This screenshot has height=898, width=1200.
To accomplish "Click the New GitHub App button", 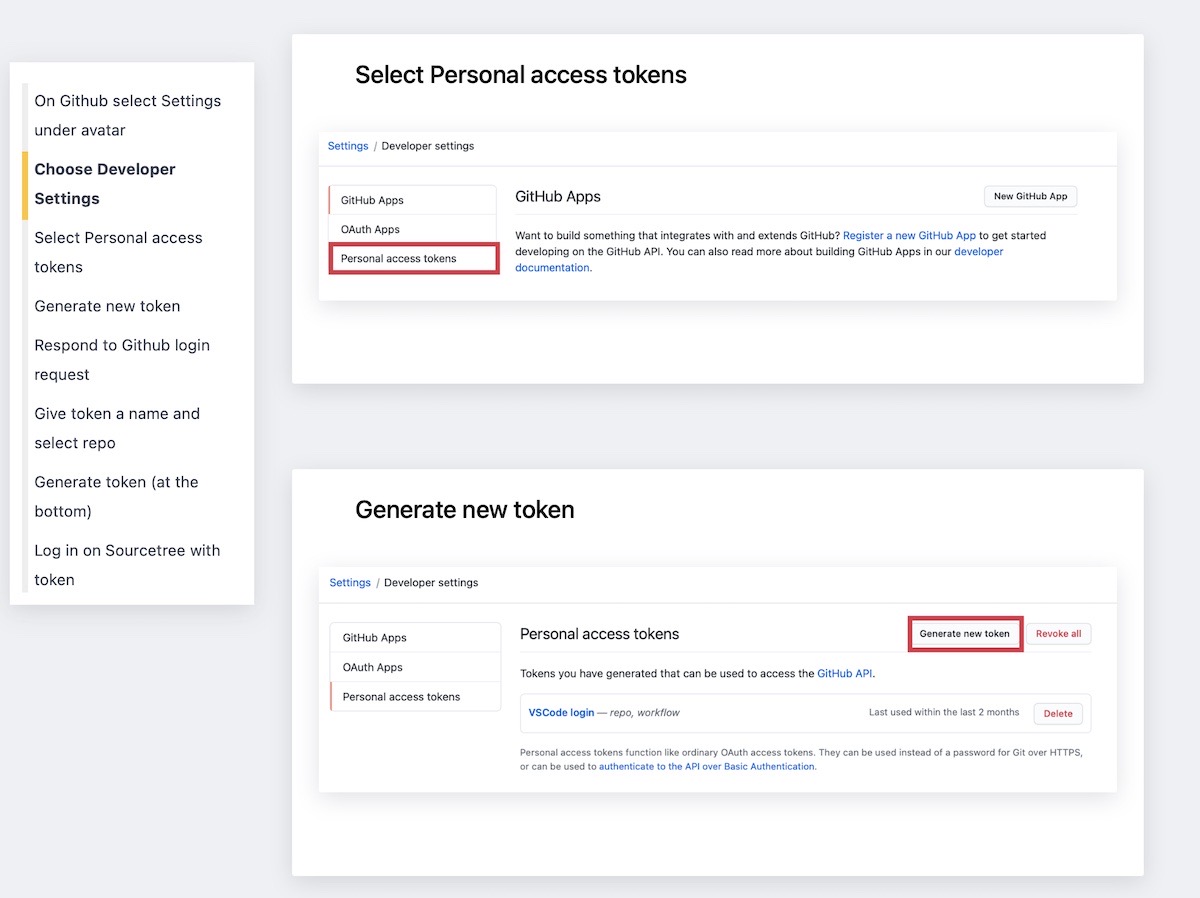I will pos(1030,197).
